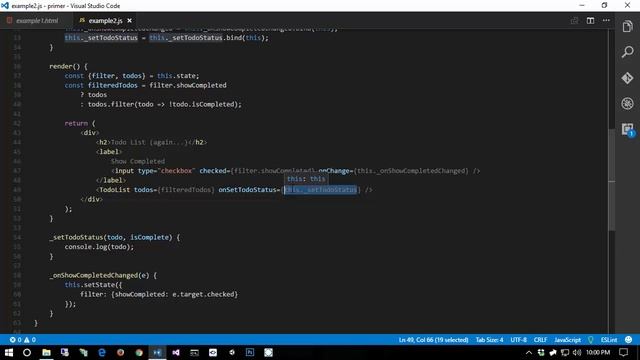
Task: Open the command prompt from the taskbar
Action: tap(194, 352)
